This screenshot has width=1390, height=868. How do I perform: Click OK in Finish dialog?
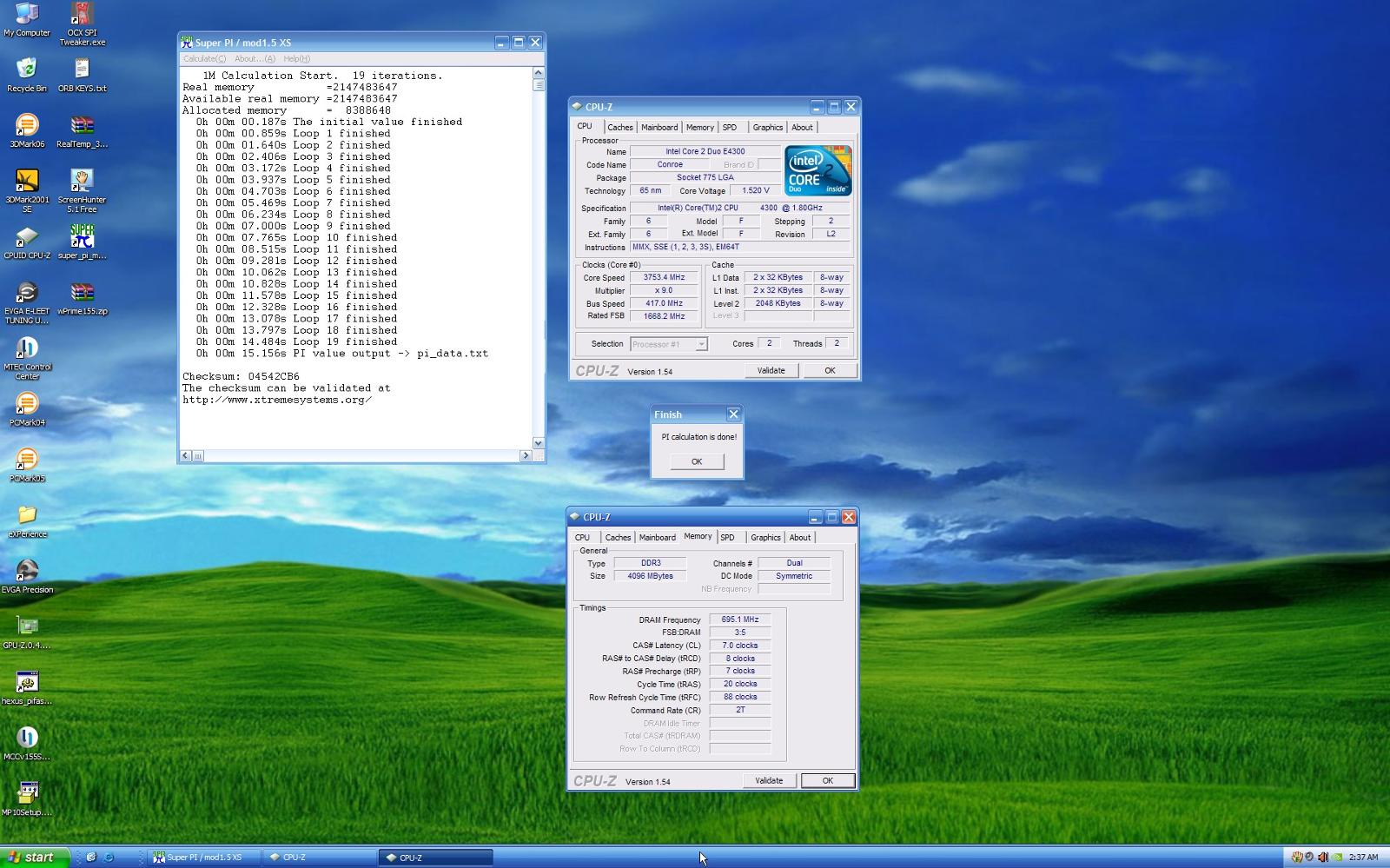click(x=697, y=461)
